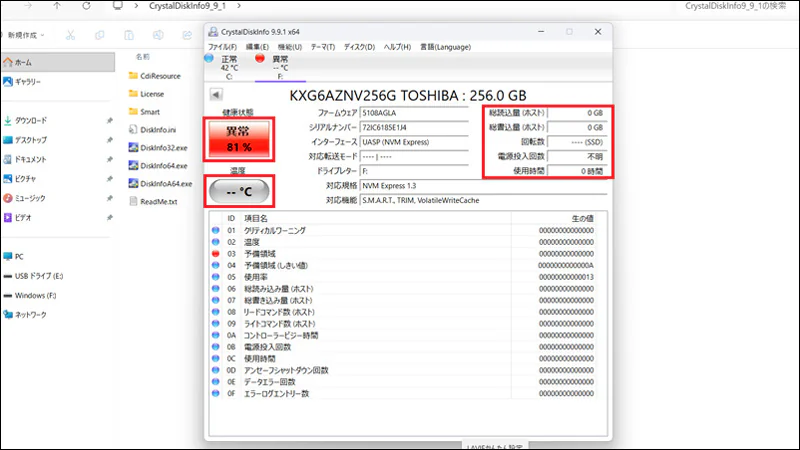Viewport: 800px width, 450px height.
Task: Open ホーム in Explorer sidebar
Action: pos(58,62)
